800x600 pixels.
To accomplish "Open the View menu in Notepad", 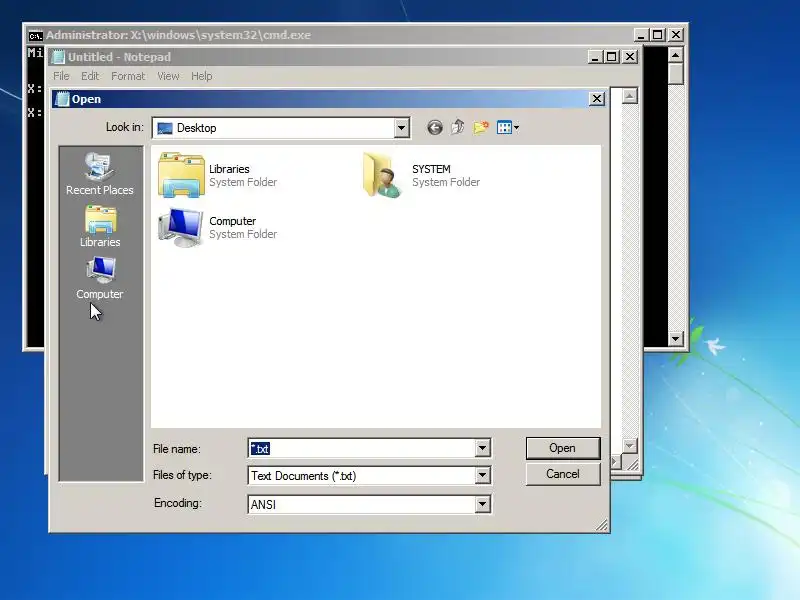I will click(x=168, y=76).
